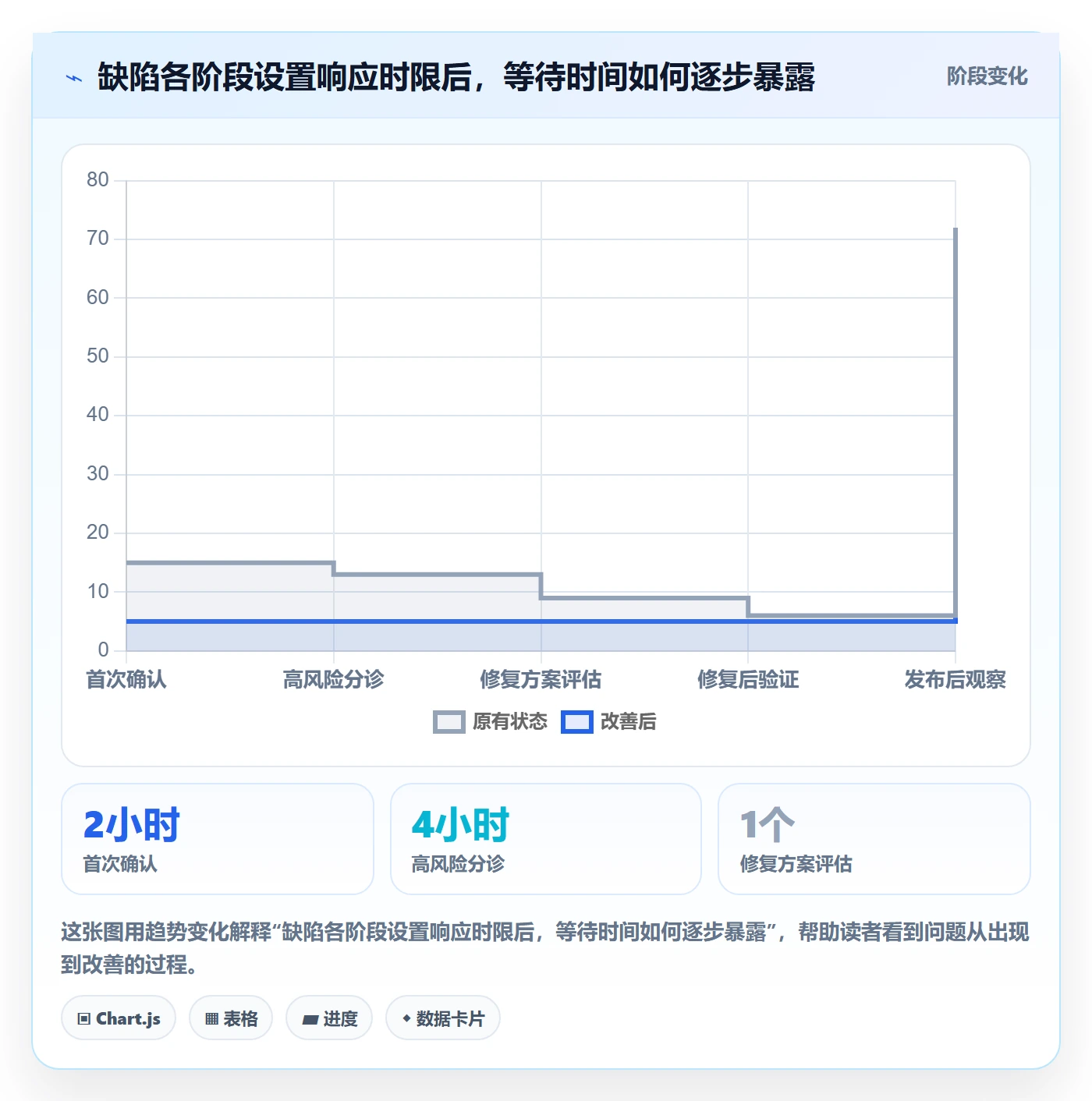Click the y-axis value 10

(x=97, y=592)
